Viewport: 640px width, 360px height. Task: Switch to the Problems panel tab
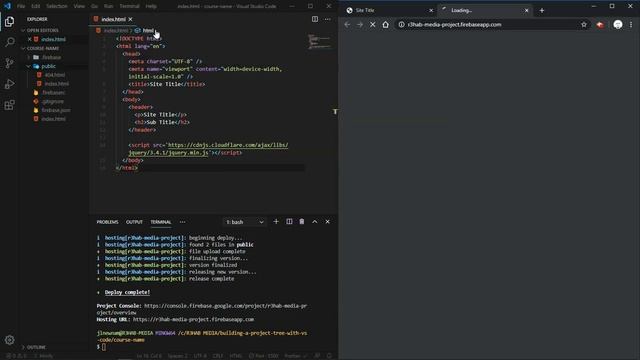pos(107,222)
